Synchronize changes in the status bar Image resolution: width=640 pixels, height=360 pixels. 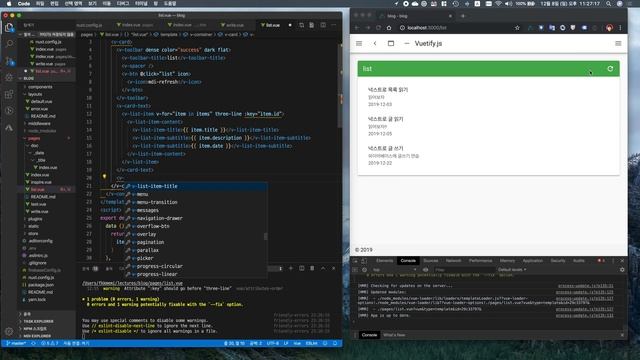[x=33, y=343]
